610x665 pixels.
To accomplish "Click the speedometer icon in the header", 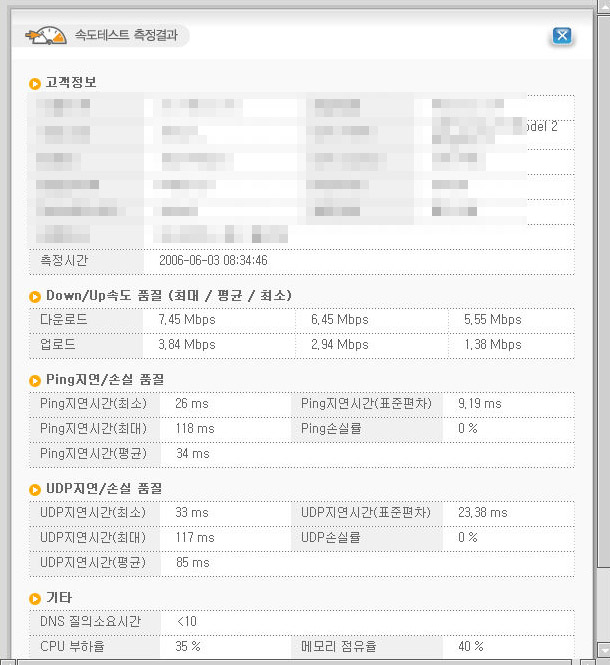I will pyautogui.click(x=47, y=36).
